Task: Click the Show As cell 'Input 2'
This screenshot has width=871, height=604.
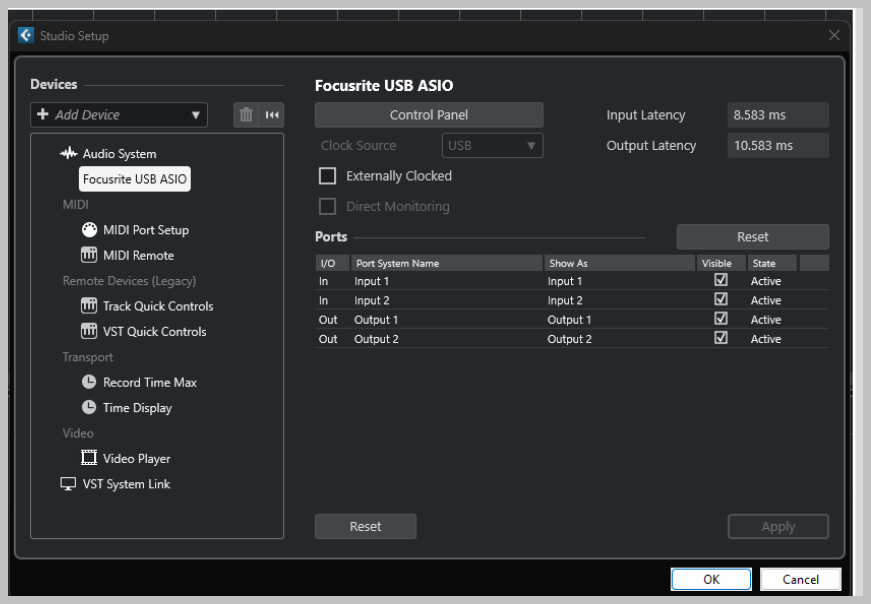Action: click(564, 301)
